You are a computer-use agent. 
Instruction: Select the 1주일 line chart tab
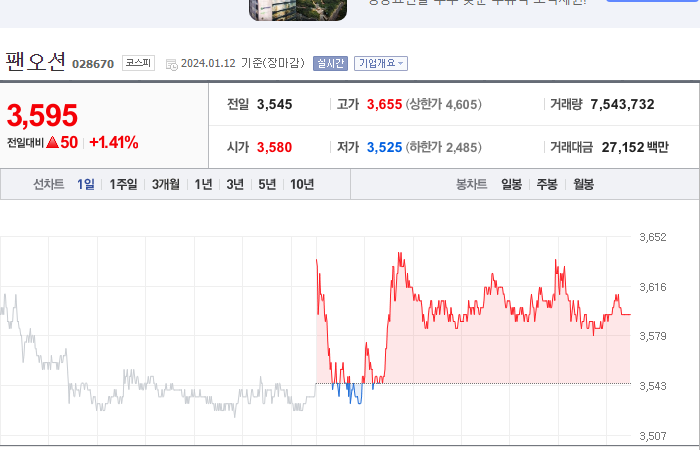point(123,184)
